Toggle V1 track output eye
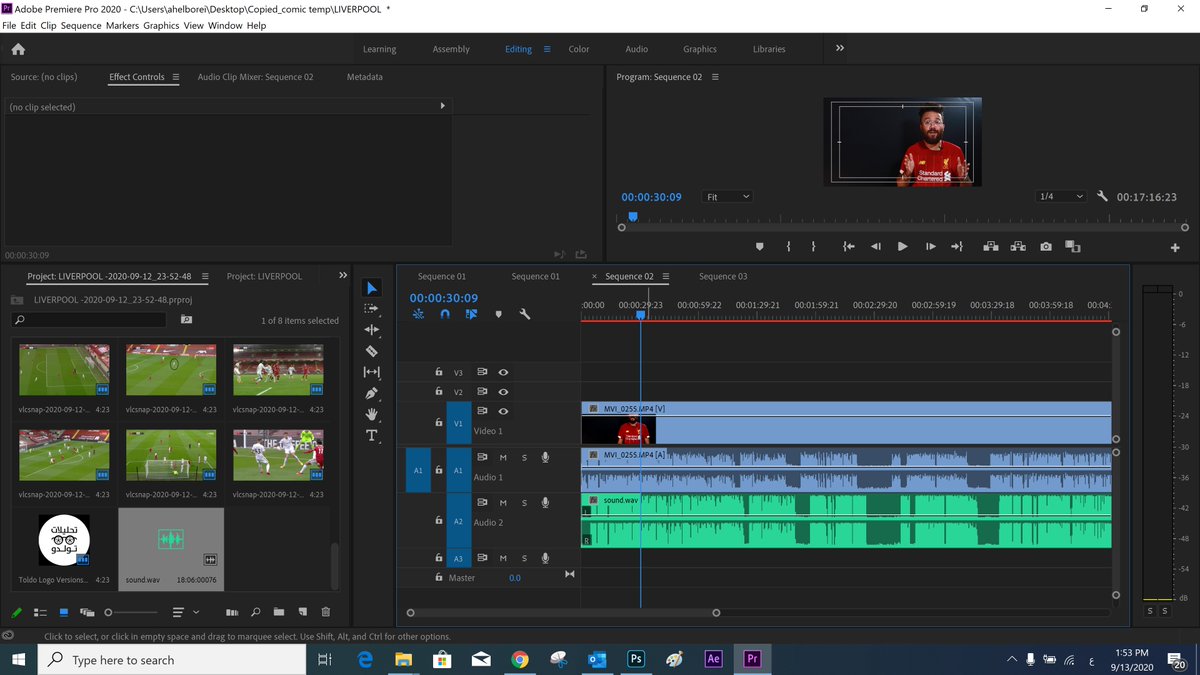 click(x=503, y=411)
